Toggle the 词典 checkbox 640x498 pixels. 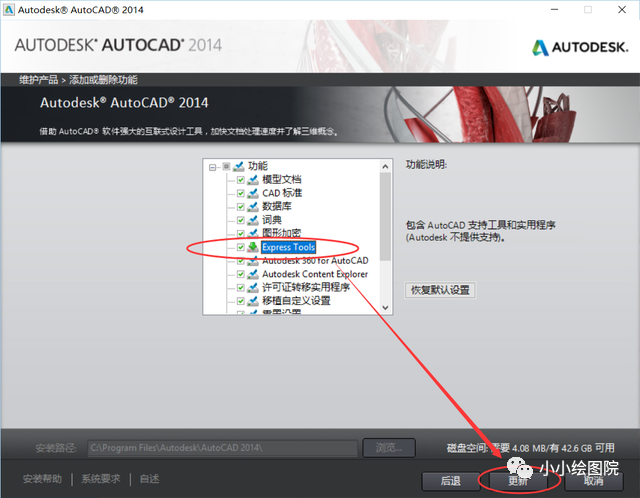click(x=241, y=220)
